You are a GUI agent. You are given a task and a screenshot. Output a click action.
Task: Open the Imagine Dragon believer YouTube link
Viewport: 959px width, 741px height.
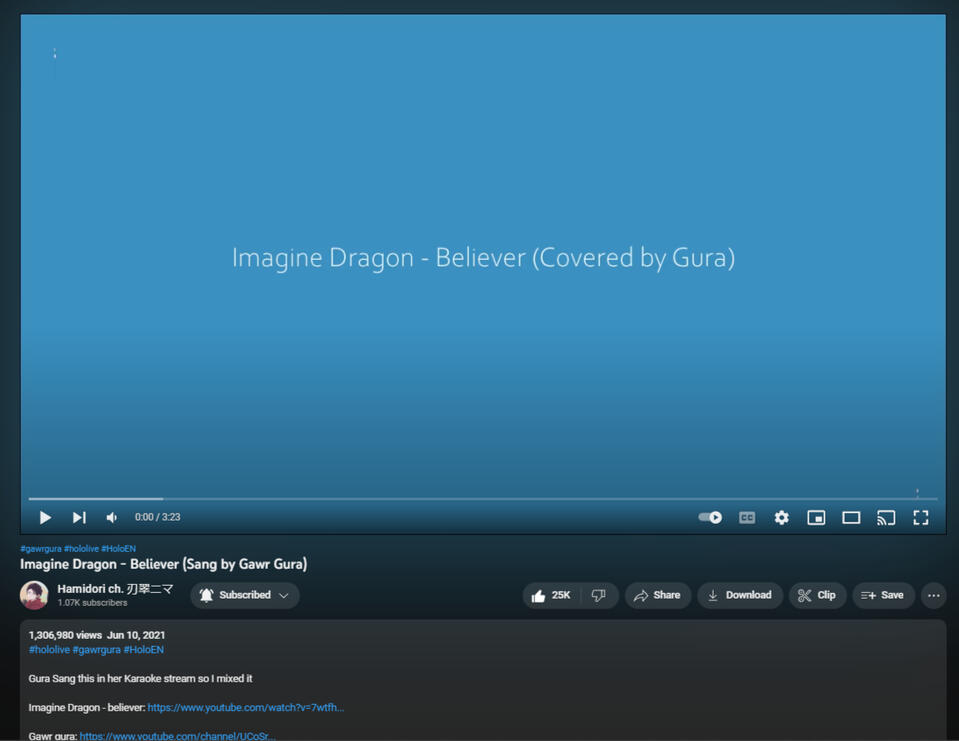(x=246, y=707)
